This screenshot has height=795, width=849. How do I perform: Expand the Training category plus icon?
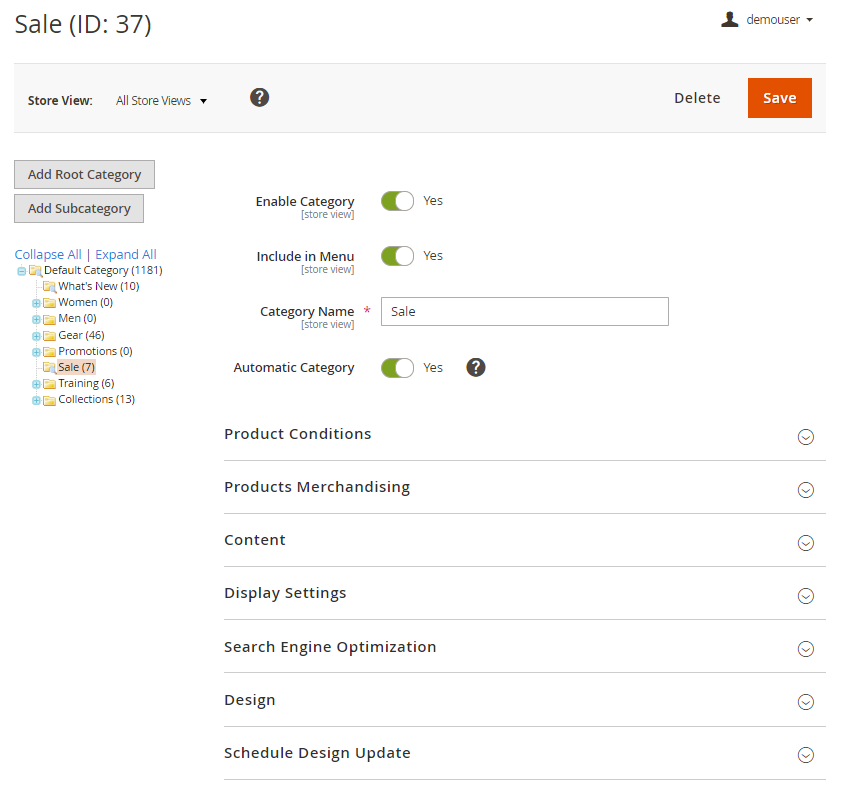(37, 384)
